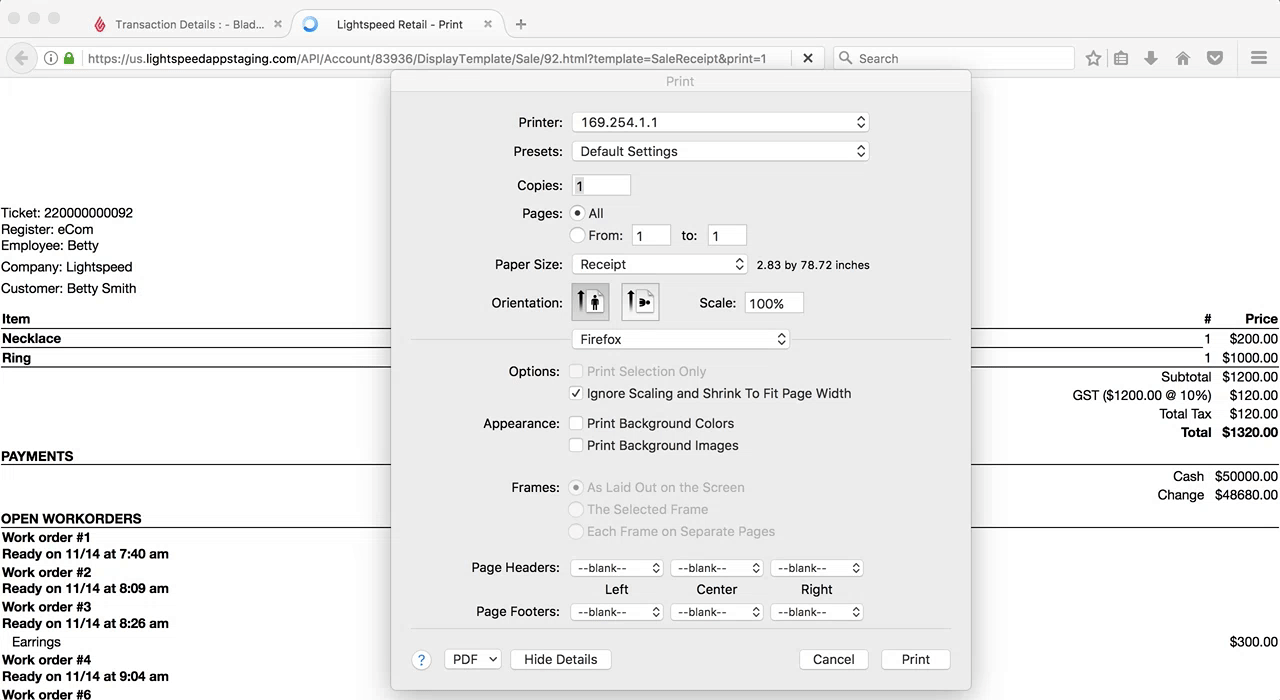Click the From page number field
Viewport: 1280px width, 700px height.
[651, 235]
